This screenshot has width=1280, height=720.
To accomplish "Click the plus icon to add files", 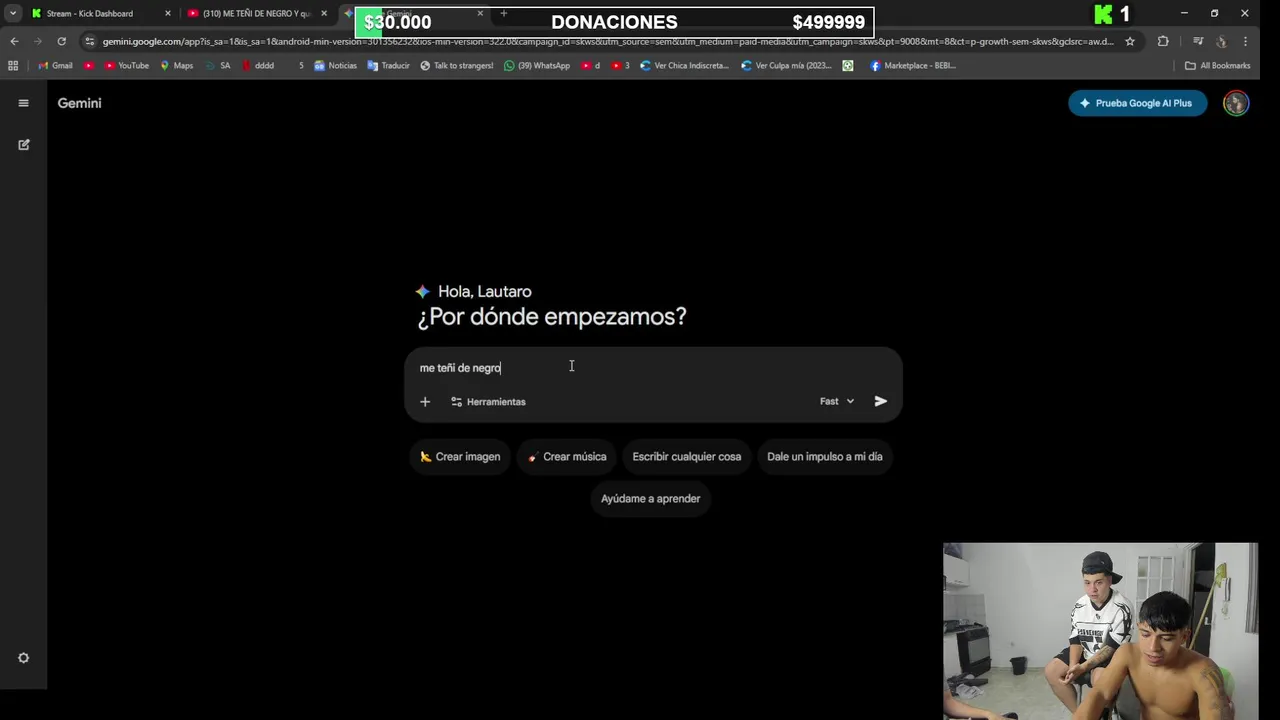I will (425, 401).
